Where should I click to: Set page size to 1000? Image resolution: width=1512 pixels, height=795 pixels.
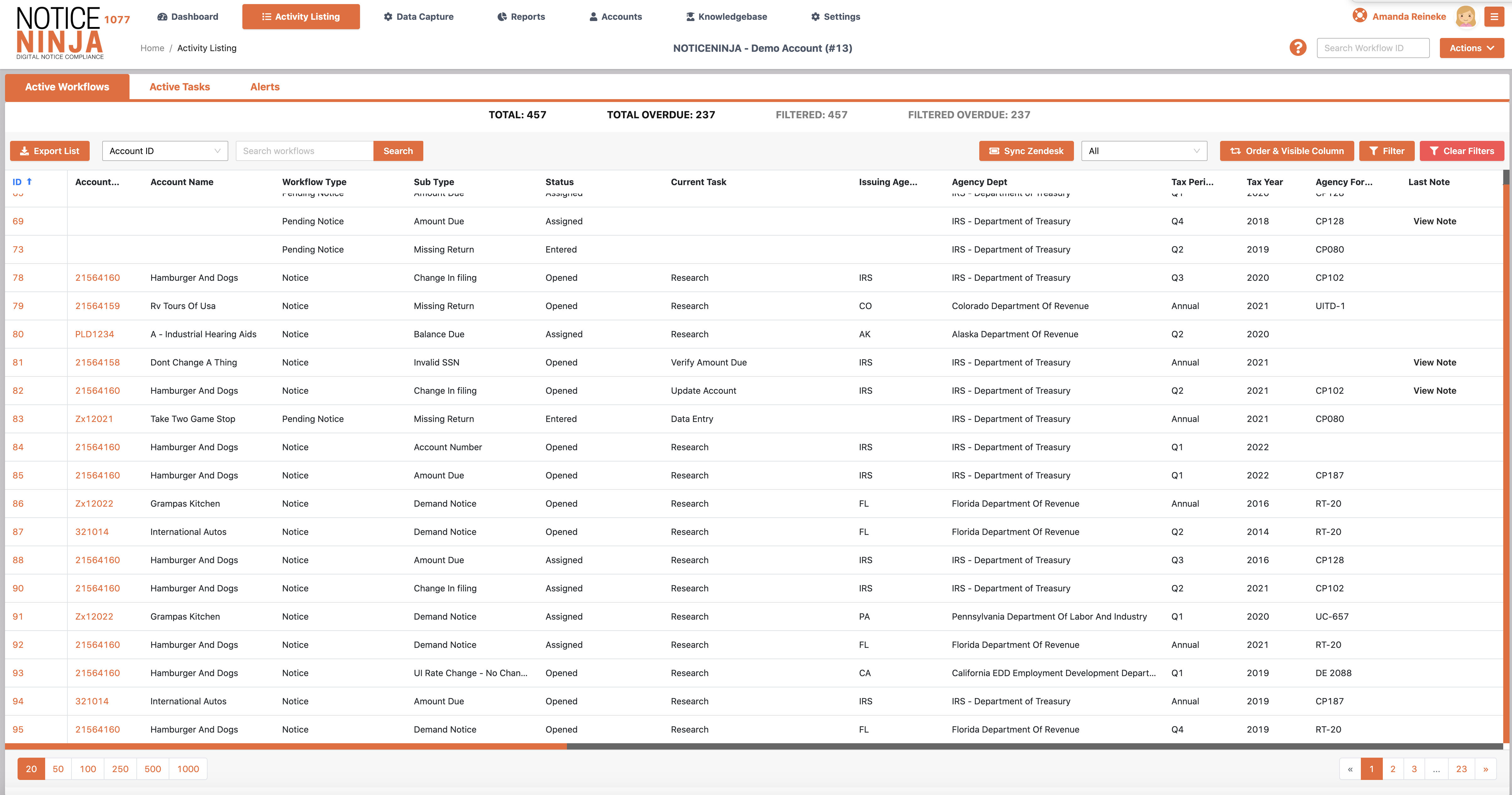click(188, 769)
